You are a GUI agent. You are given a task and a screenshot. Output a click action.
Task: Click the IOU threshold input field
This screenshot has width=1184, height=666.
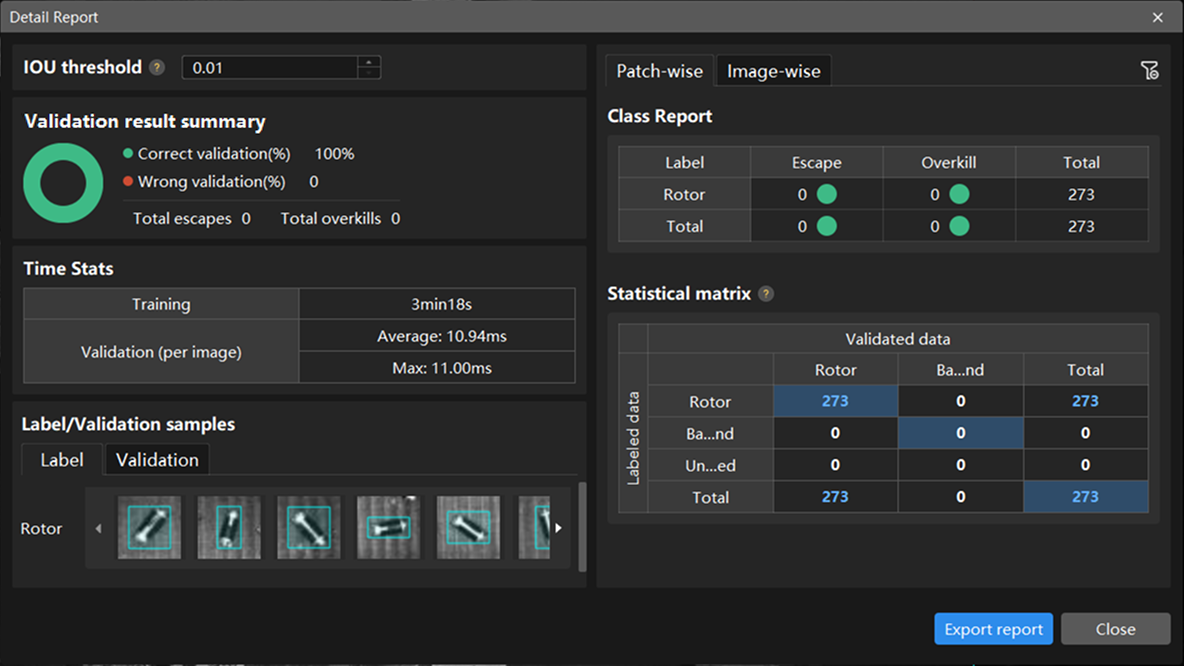coord(270,67)
